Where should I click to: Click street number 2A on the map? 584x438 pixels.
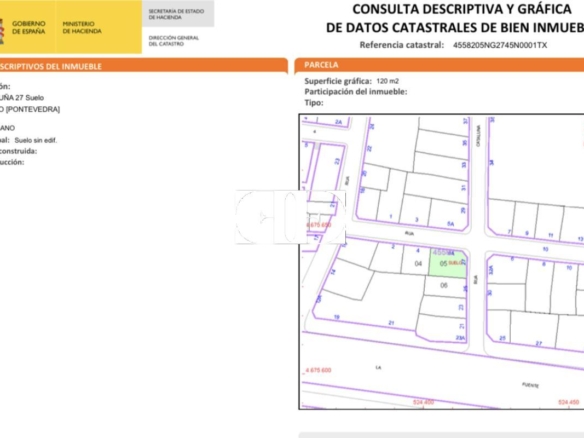pos(338,122)
